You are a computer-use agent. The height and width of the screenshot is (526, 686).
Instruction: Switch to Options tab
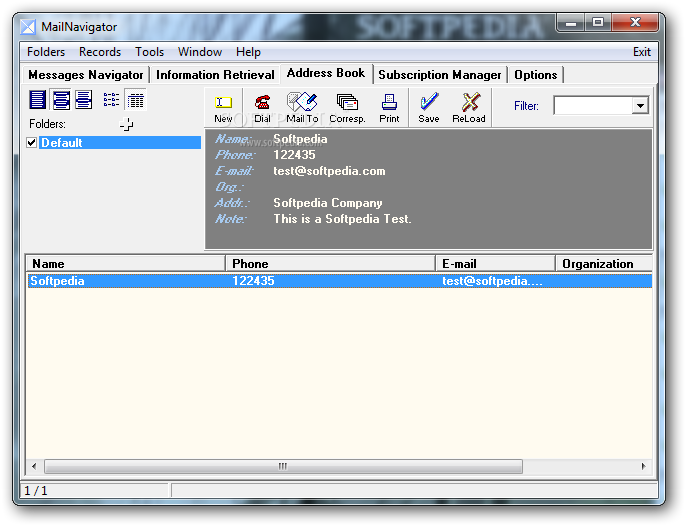click(536, 75)
